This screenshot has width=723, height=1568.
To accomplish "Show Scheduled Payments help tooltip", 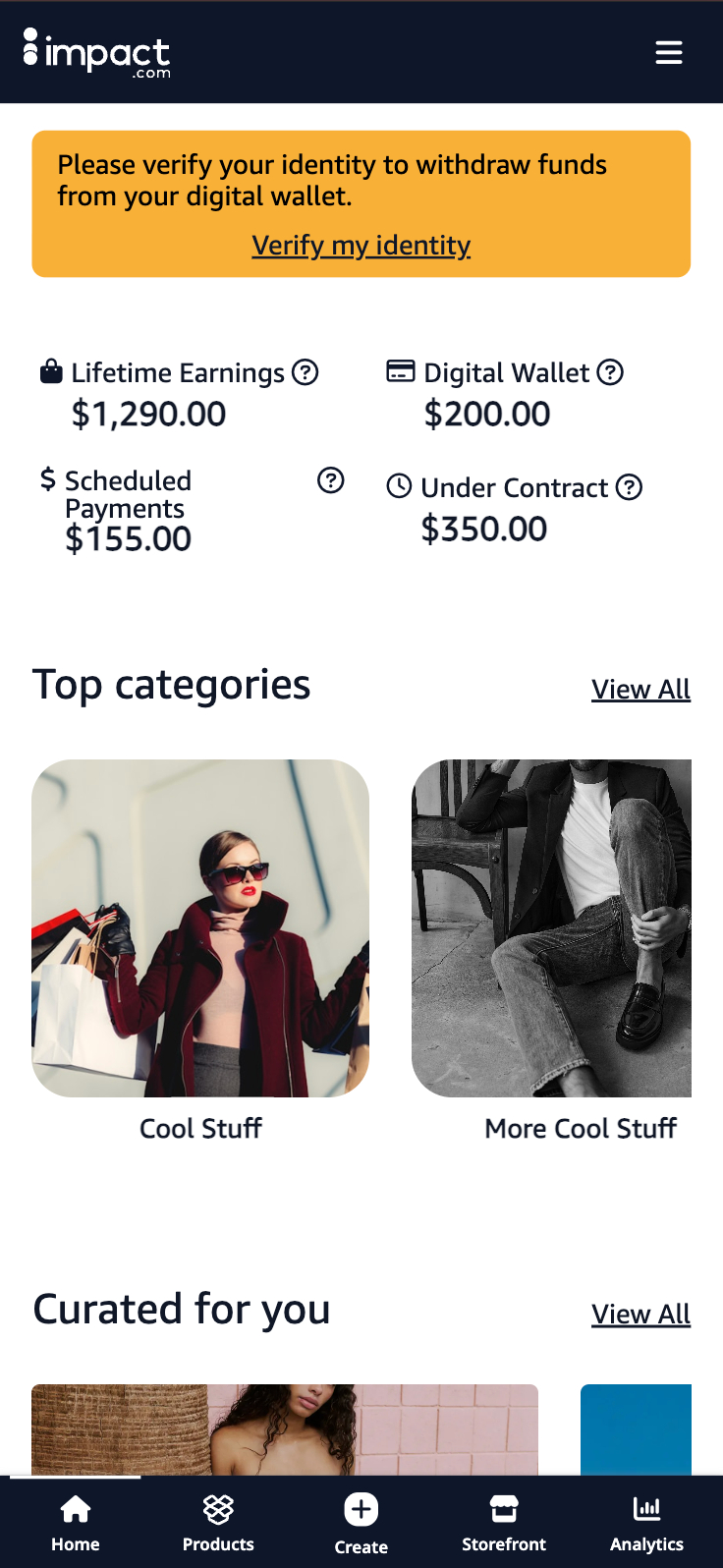I will coord(331,479).
